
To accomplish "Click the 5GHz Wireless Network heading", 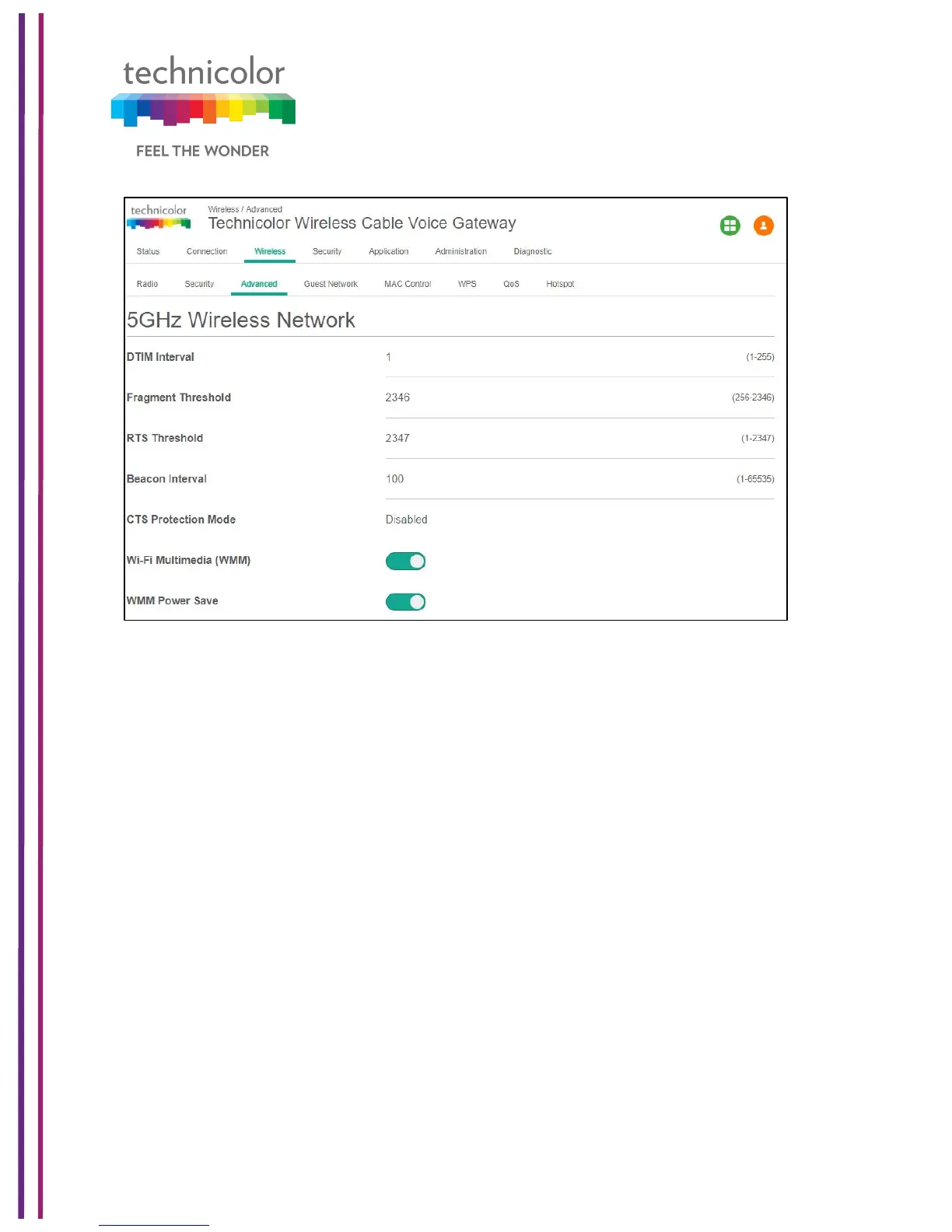I will coord(240,320).
